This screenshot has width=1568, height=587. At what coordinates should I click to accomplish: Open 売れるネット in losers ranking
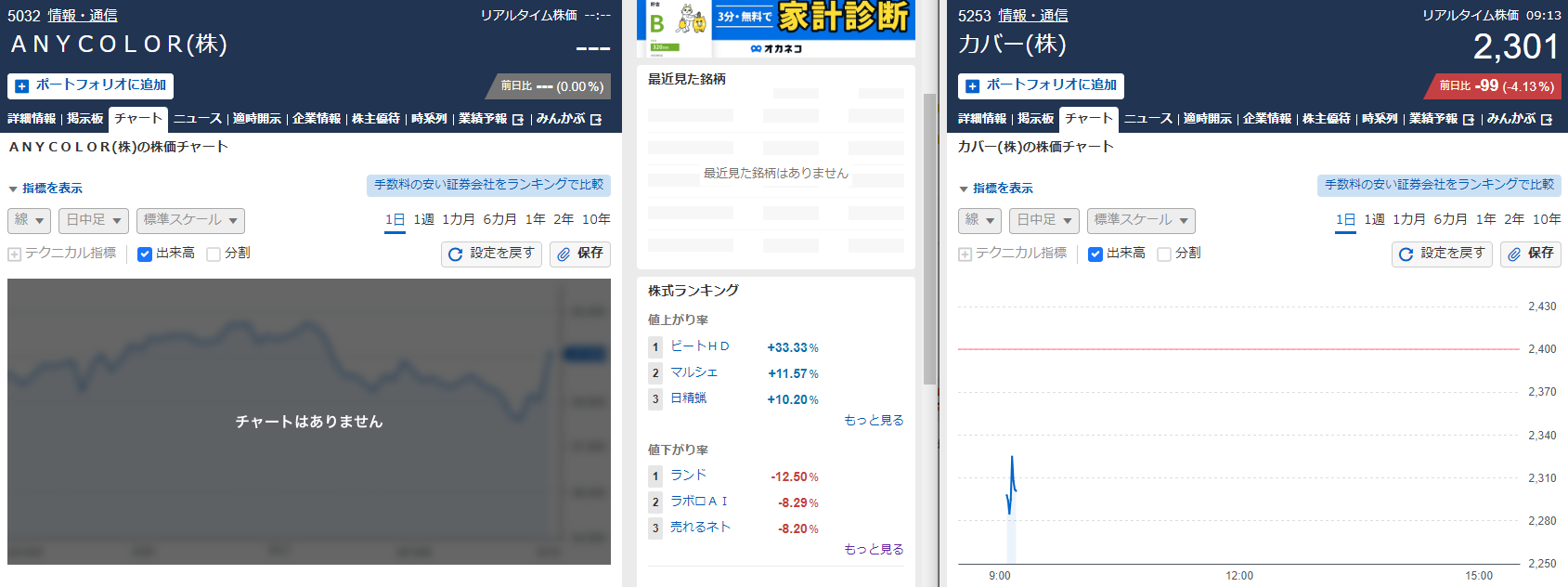click(x=701, y=528)
